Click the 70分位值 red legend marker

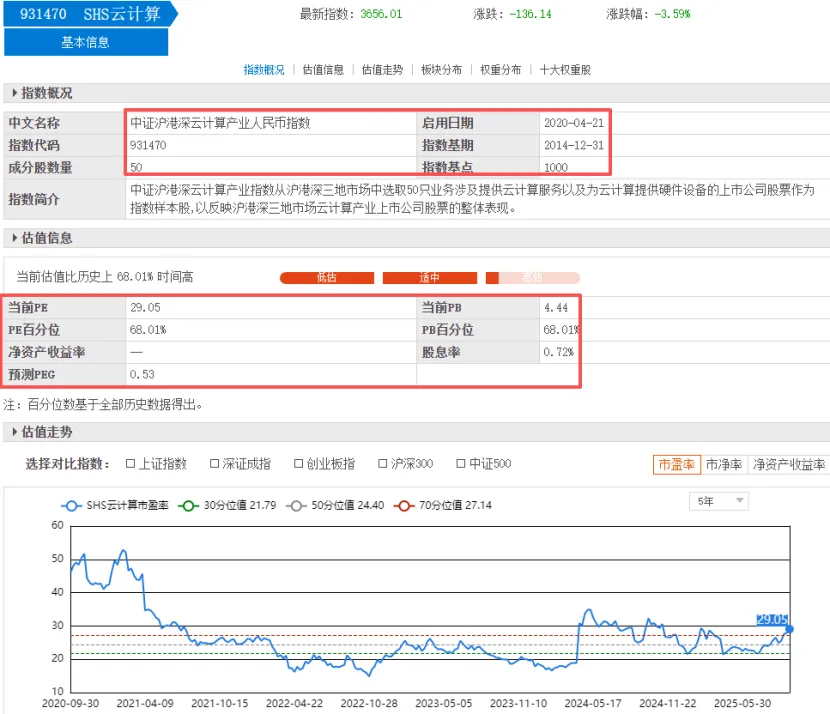(x=404, y=506)
